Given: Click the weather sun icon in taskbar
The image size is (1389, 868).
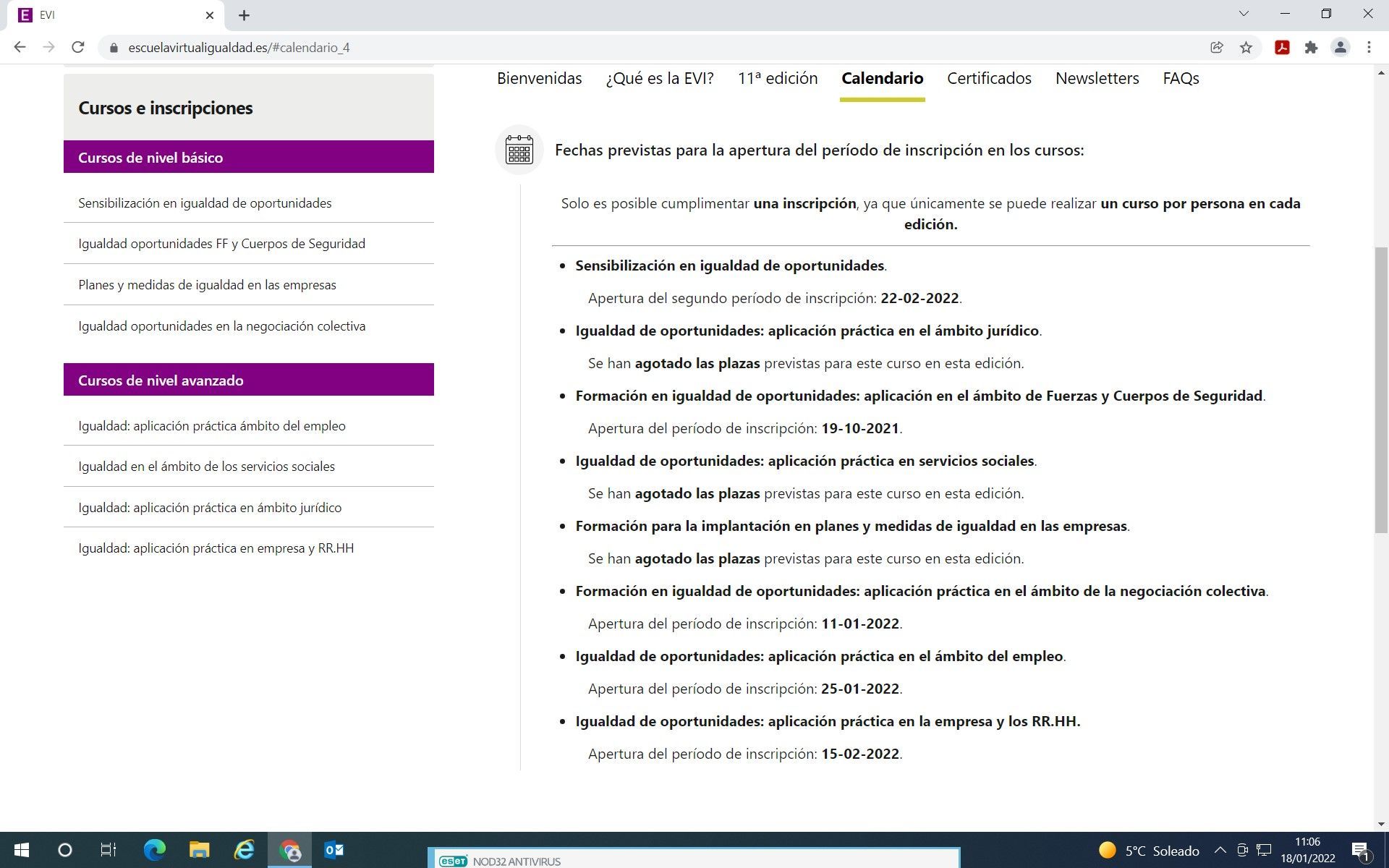Looking at the screenshot, I should [x=1107, y=851].
